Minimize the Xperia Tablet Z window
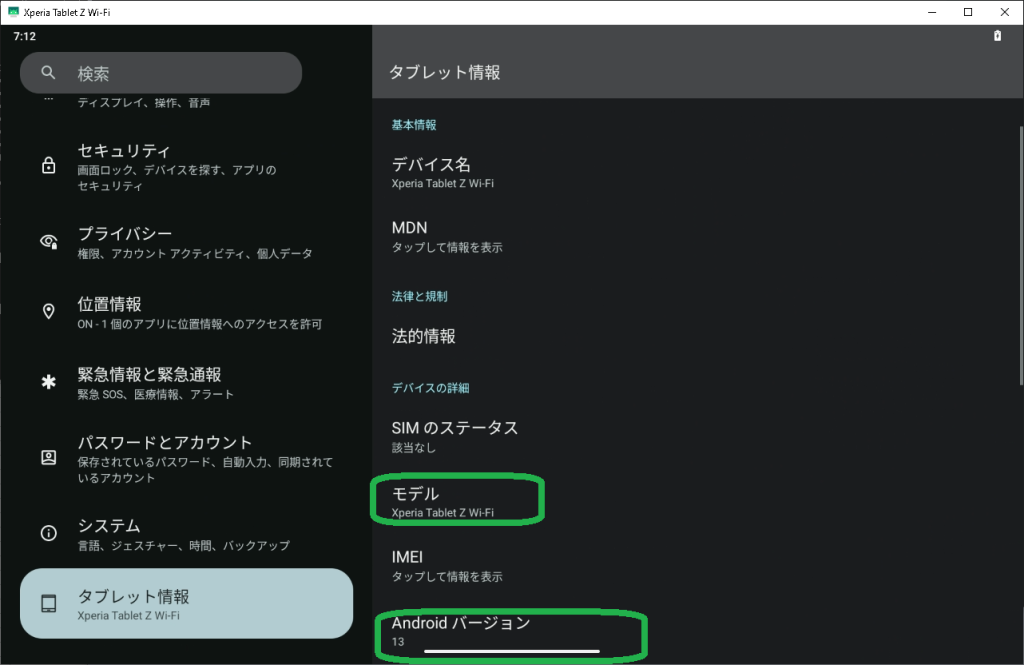The width and height of the screenshot is (1024, 665). click(x=932, y=12)
